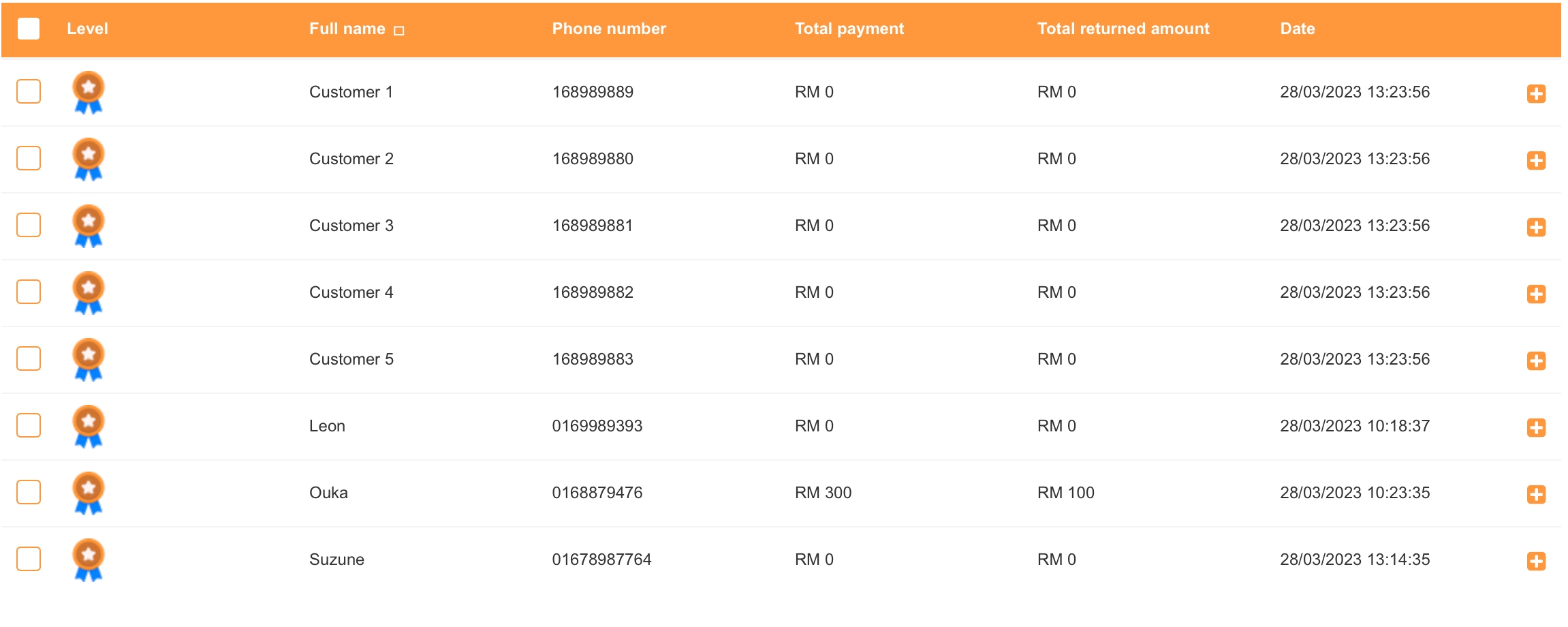Select the checkbox in Ouka's row

(x=29, y=492)
